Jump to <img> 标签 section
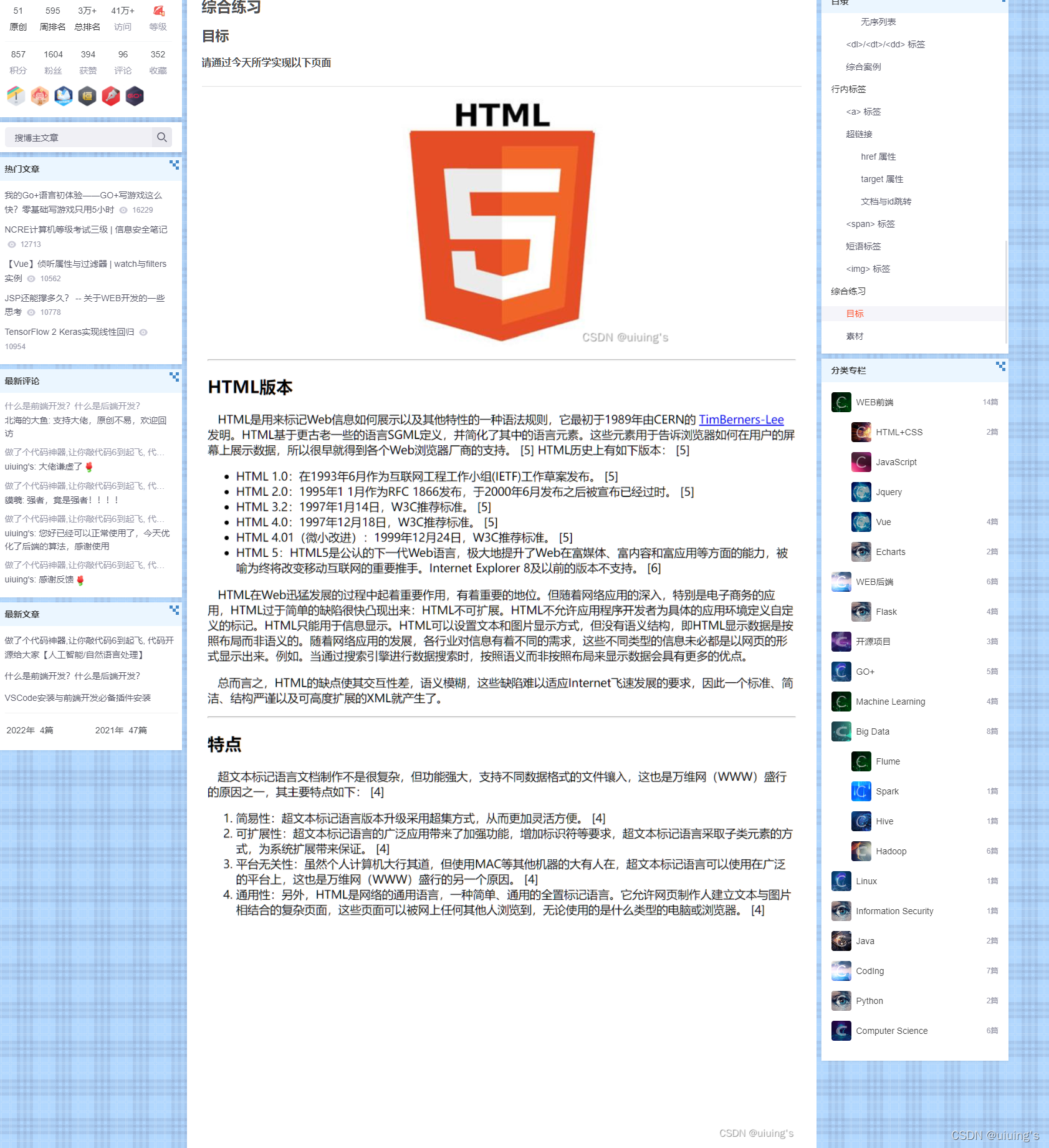1049x1148 pixels. click(868, 269)
